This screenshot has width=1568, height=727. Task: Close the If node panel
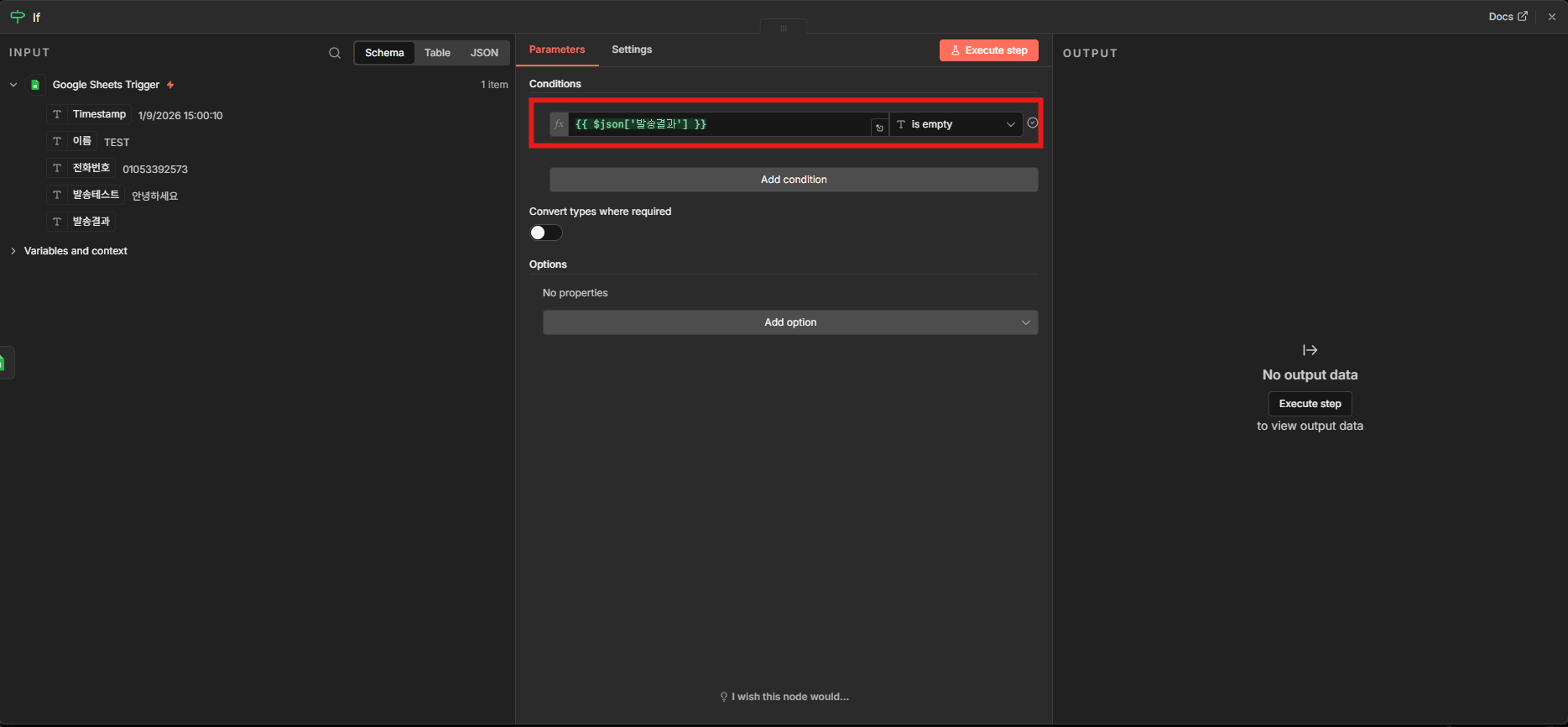(x=1552, y=17)
